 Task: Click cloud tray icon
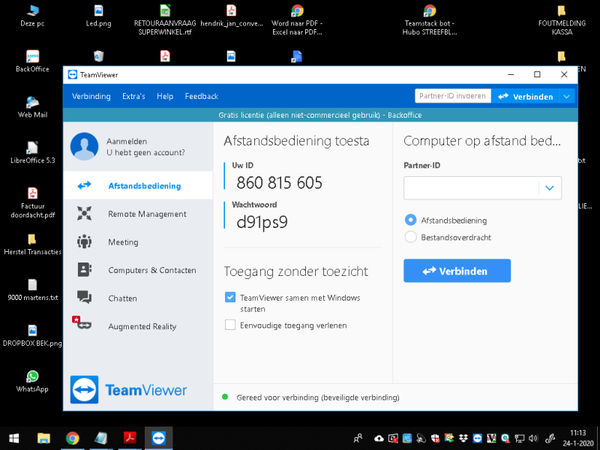(x=379, y=438)
